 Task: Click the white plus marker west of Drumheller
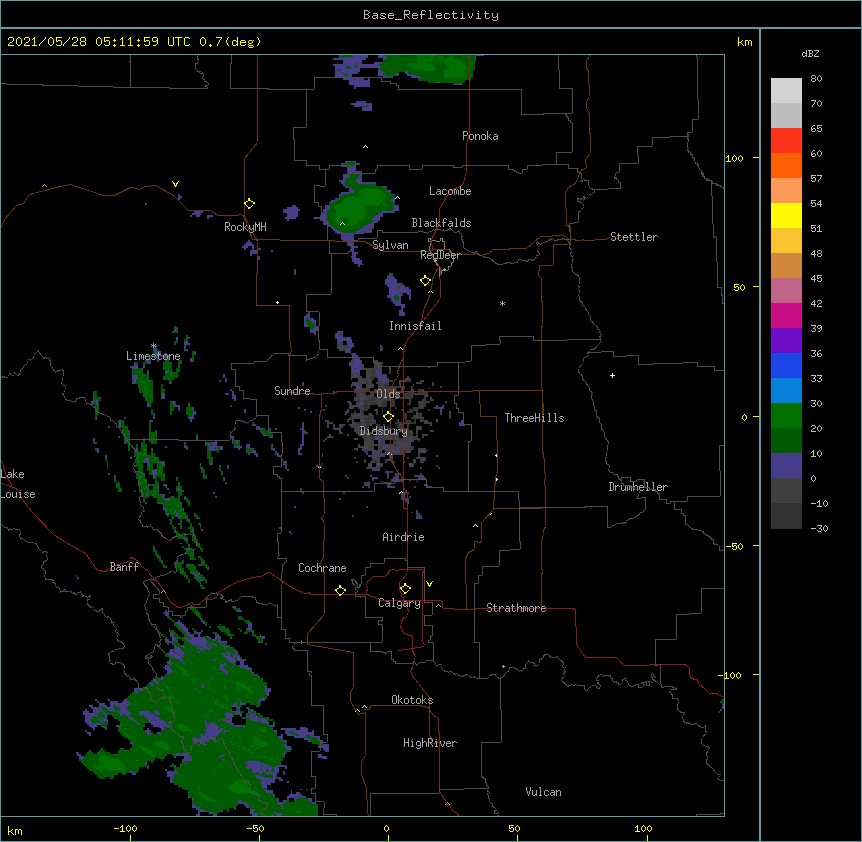pos(612,375)
